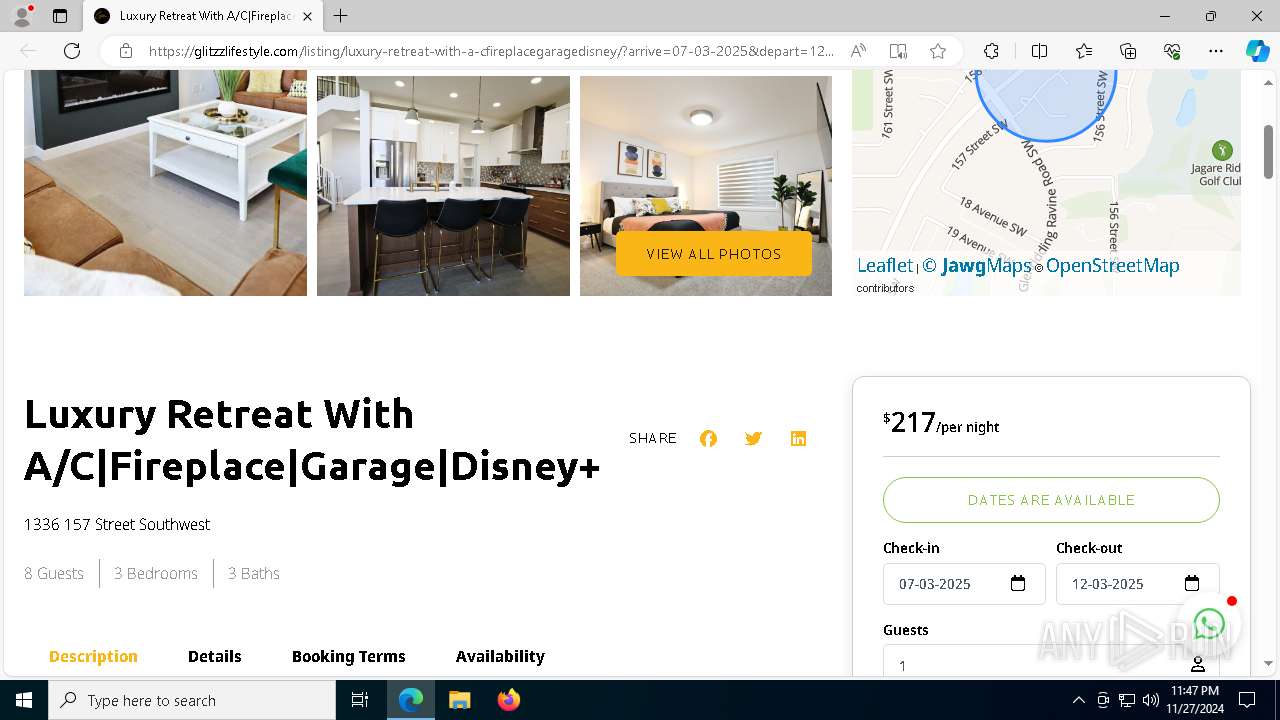Image resolution: width=1280 pixels, height=720 pixels.
Task: Show hidden system tray icons
Action: coord(1078,700)
